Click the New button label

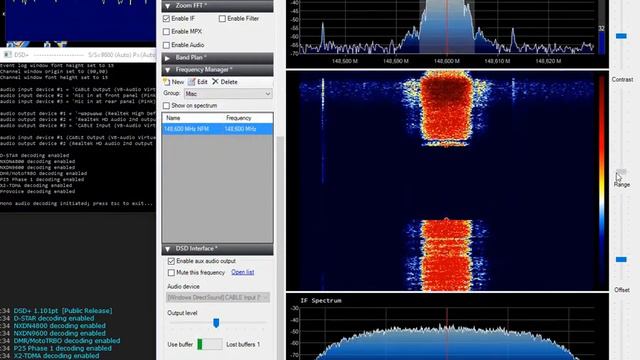point(178,82)
